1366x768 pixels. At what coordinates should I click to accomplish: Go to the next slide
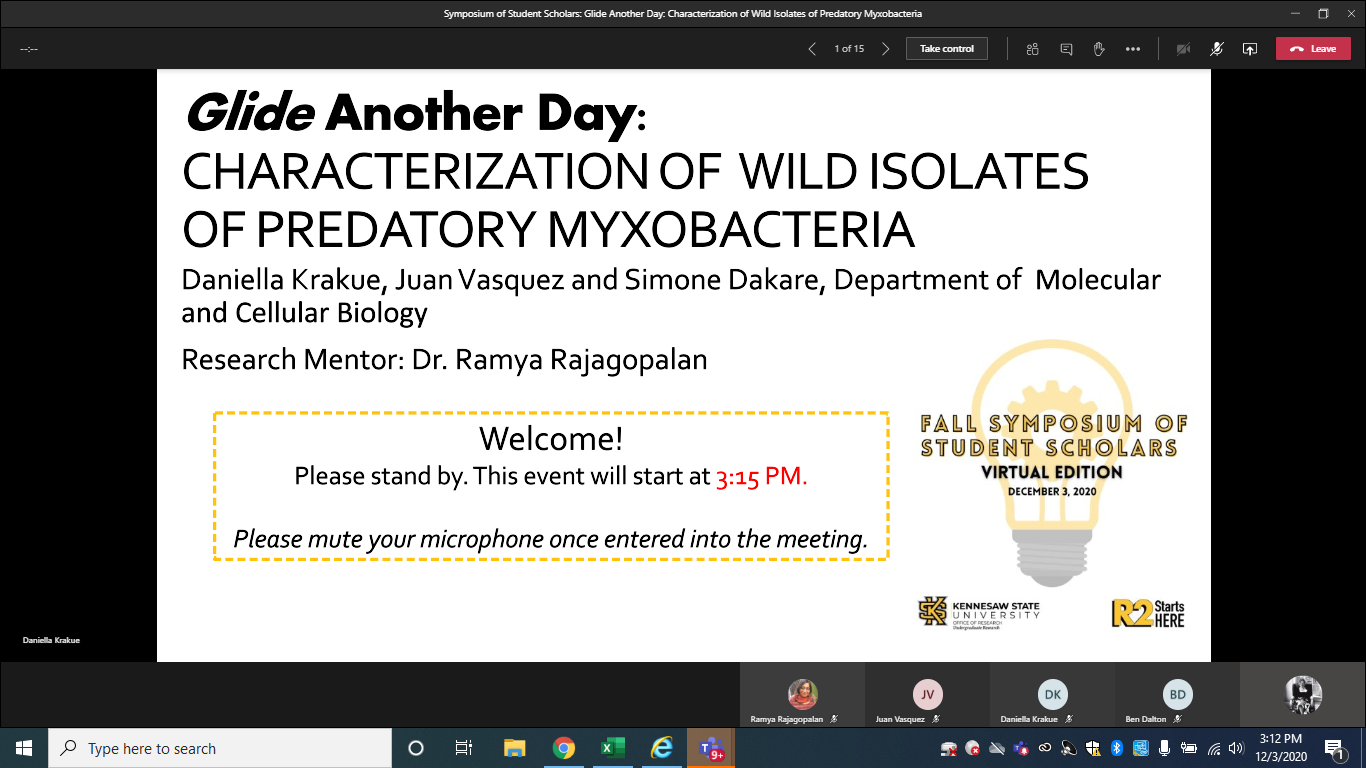click(885, 49)
